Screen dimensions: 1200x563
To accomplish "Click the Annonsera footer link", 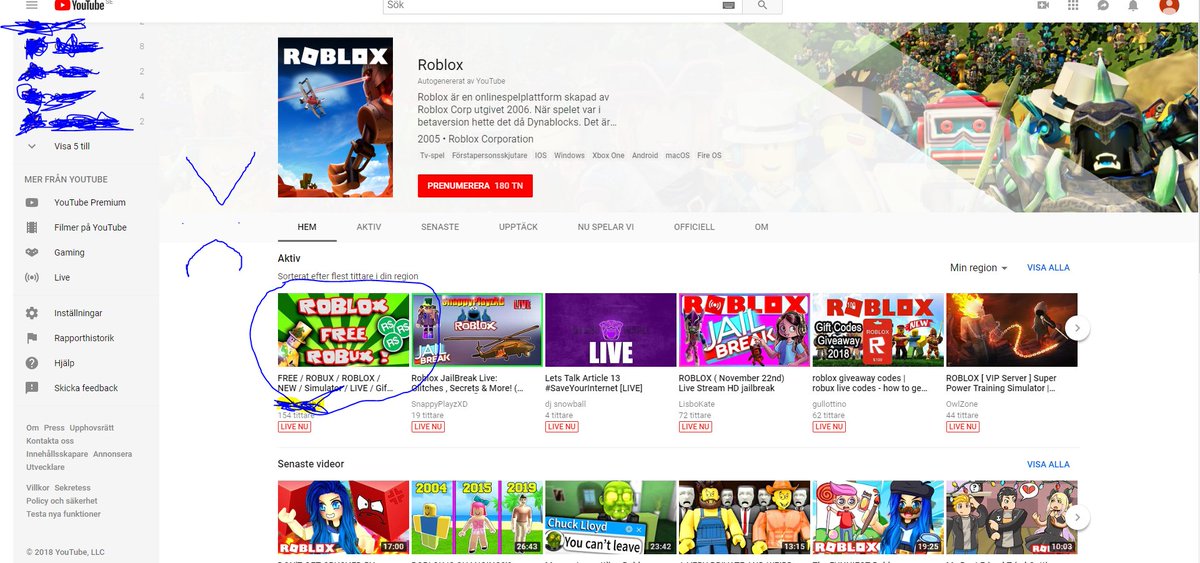I will tap(113, 454).
